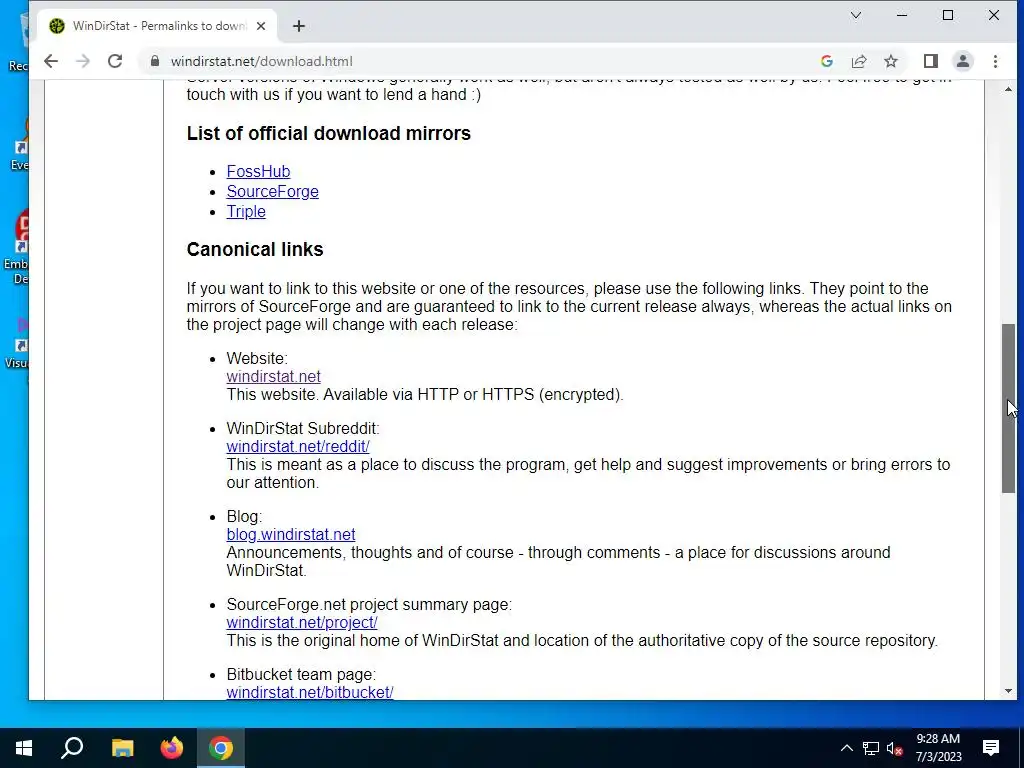The image size is (1024, 768).
Task: Close the WinDirStat tab
Action: [x=261, y=26]
